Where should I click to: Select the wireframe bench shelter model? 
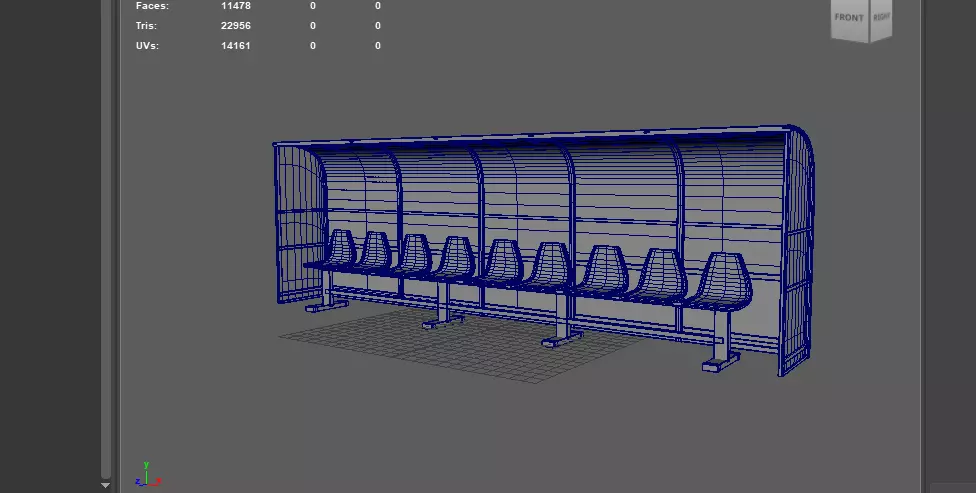[543, 249]
